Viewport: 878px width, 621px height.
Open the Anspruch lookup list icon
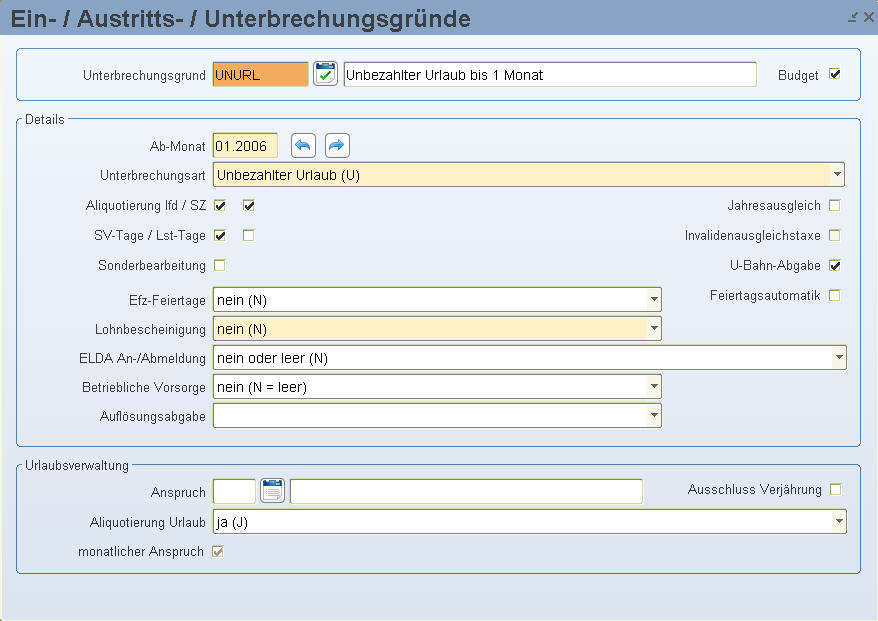[x=273, y=491]
